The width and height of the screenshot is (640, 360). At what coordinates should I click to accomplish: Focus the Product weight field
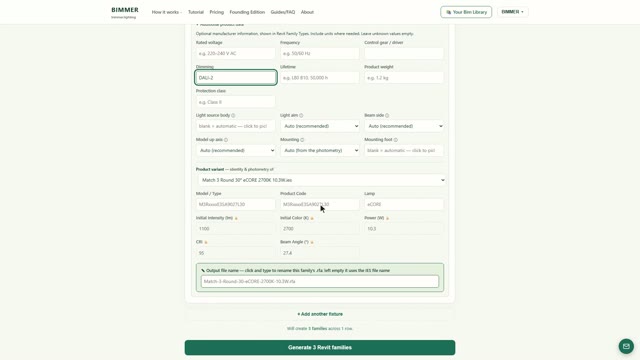pyautogui.click(x=404, y=78)
